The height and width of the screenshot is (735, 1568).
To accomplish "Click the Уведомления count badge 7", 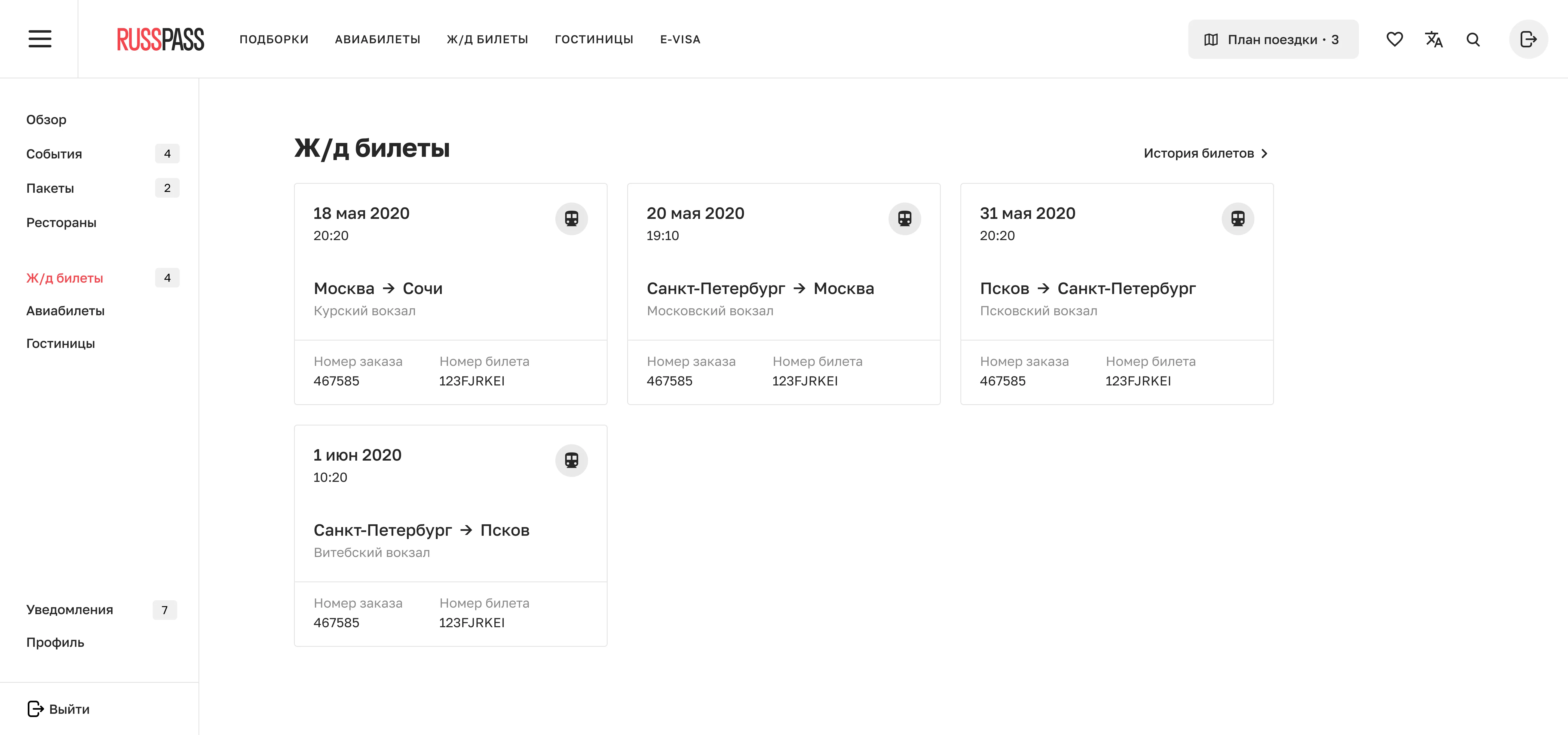I will tap(165, 610).
